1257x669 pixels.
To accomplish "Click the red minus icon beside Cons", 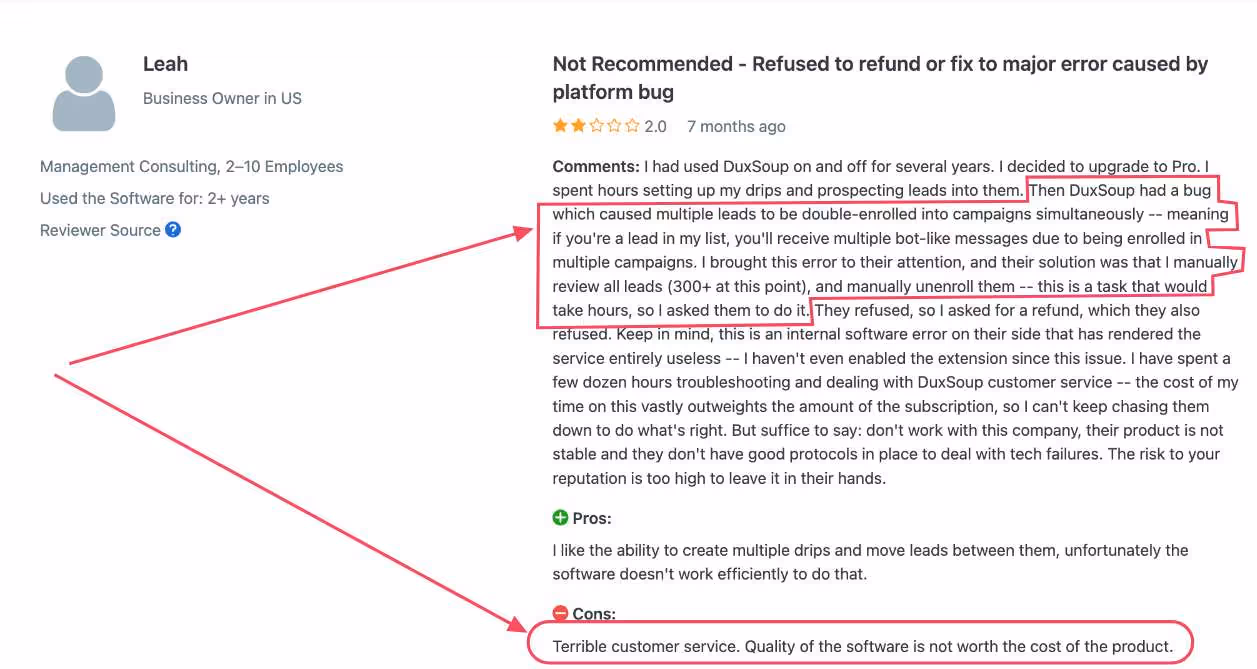I will [561, 613].
